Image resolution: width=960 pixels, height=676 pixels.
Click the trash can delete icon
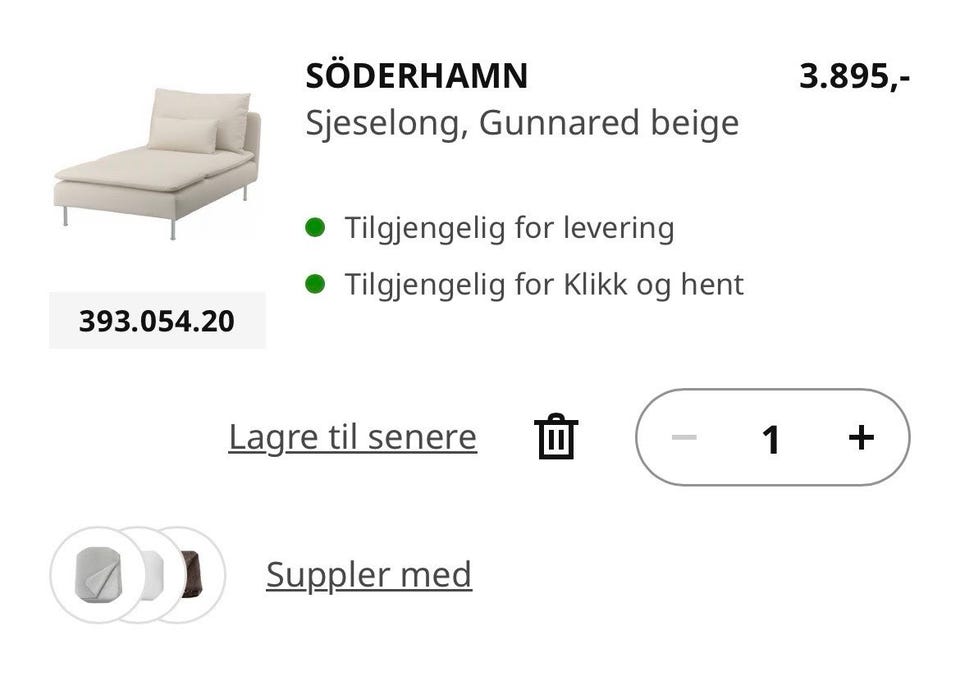(556, 437)
